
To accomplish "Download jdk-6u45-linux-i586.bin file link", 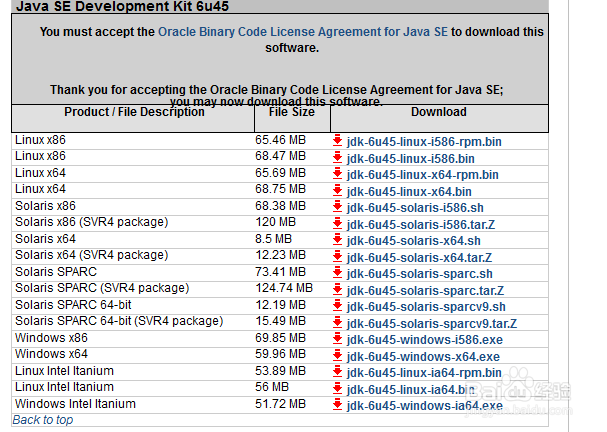I will point(410,159).
